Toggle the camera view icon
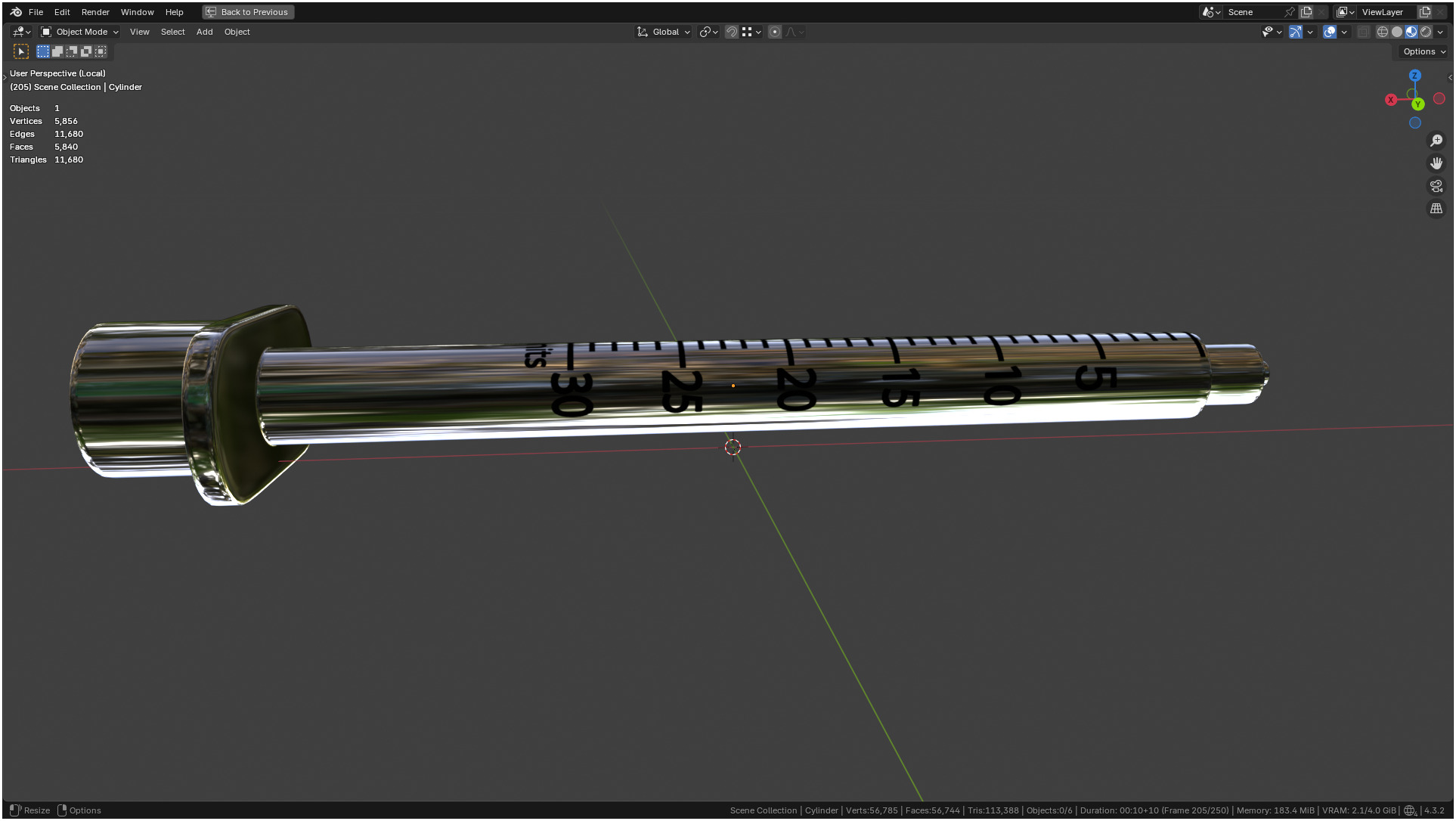1456x821 pixels. coord(1436,186)
